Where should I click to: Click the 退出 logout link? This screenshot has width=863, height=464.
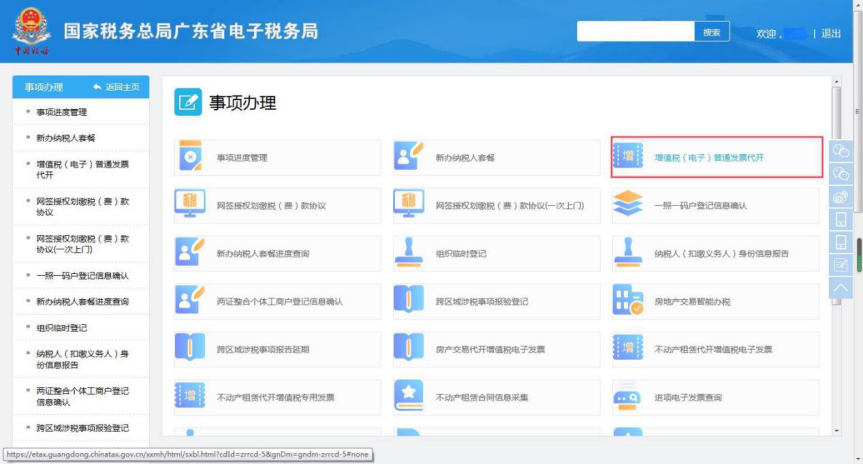coord(831,33)
